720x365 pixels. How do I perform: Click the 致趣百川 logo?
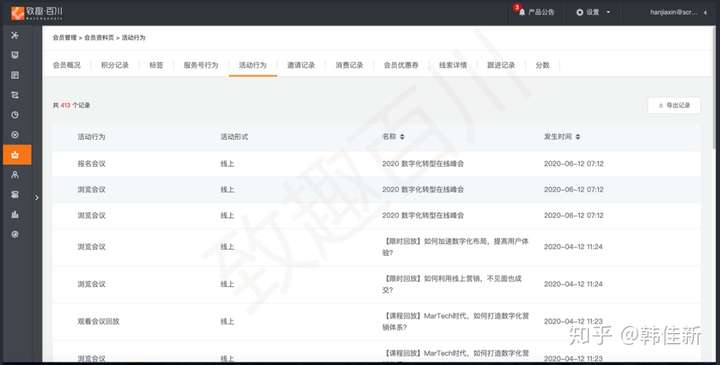coord(37,13)
